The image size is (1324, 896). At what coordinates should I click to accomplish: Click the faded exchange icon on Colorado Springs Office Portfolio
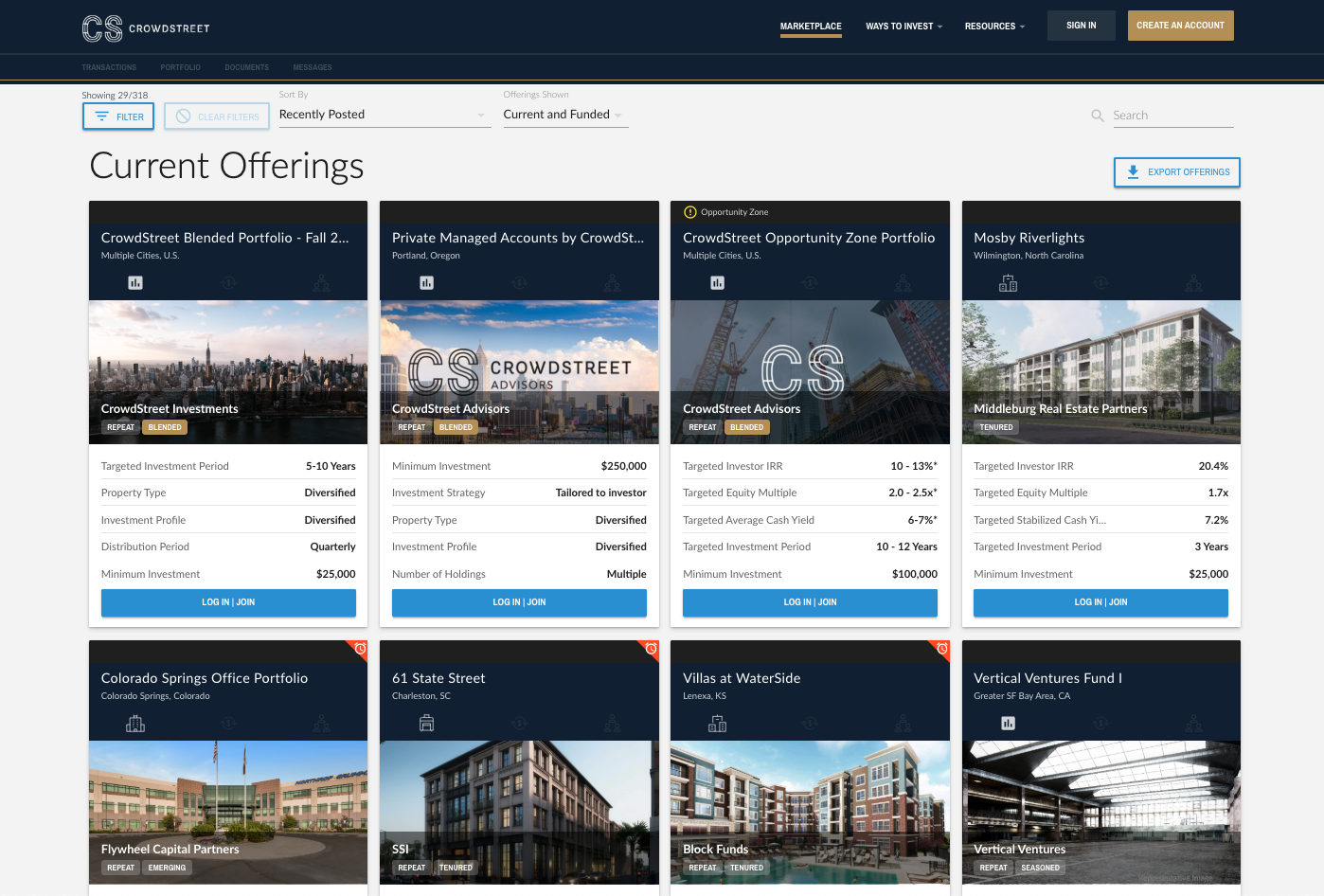click(x=228, y=724)
